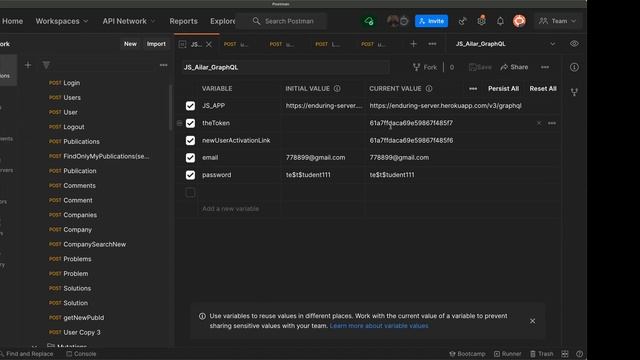Image resolution: width=640 pixels, height=360 pixels.
Task: Expand the Workspaces dropdown
Action: coord(62,21)
